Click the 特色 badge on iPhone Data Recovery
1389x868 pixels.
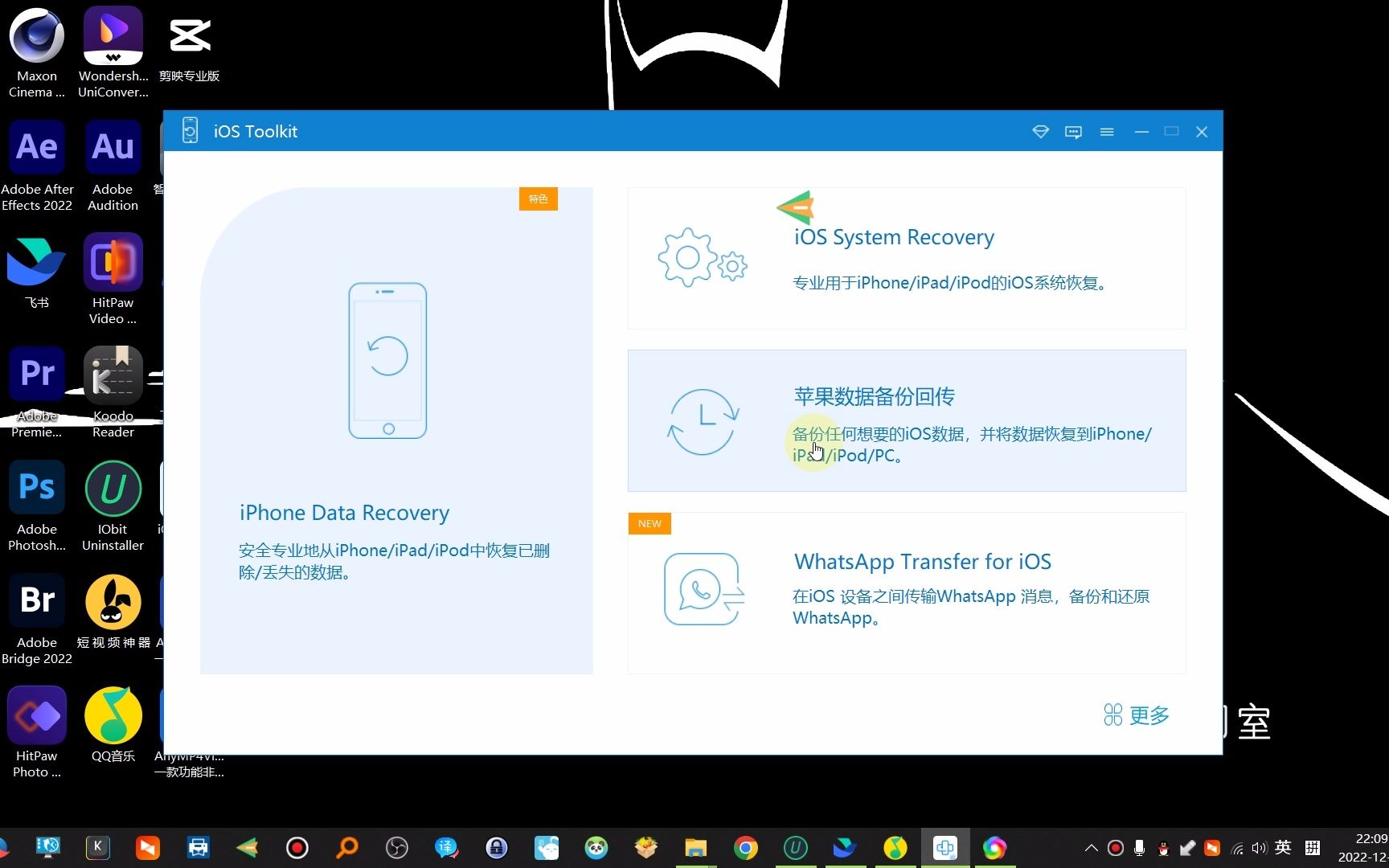(x=538, y=199)
